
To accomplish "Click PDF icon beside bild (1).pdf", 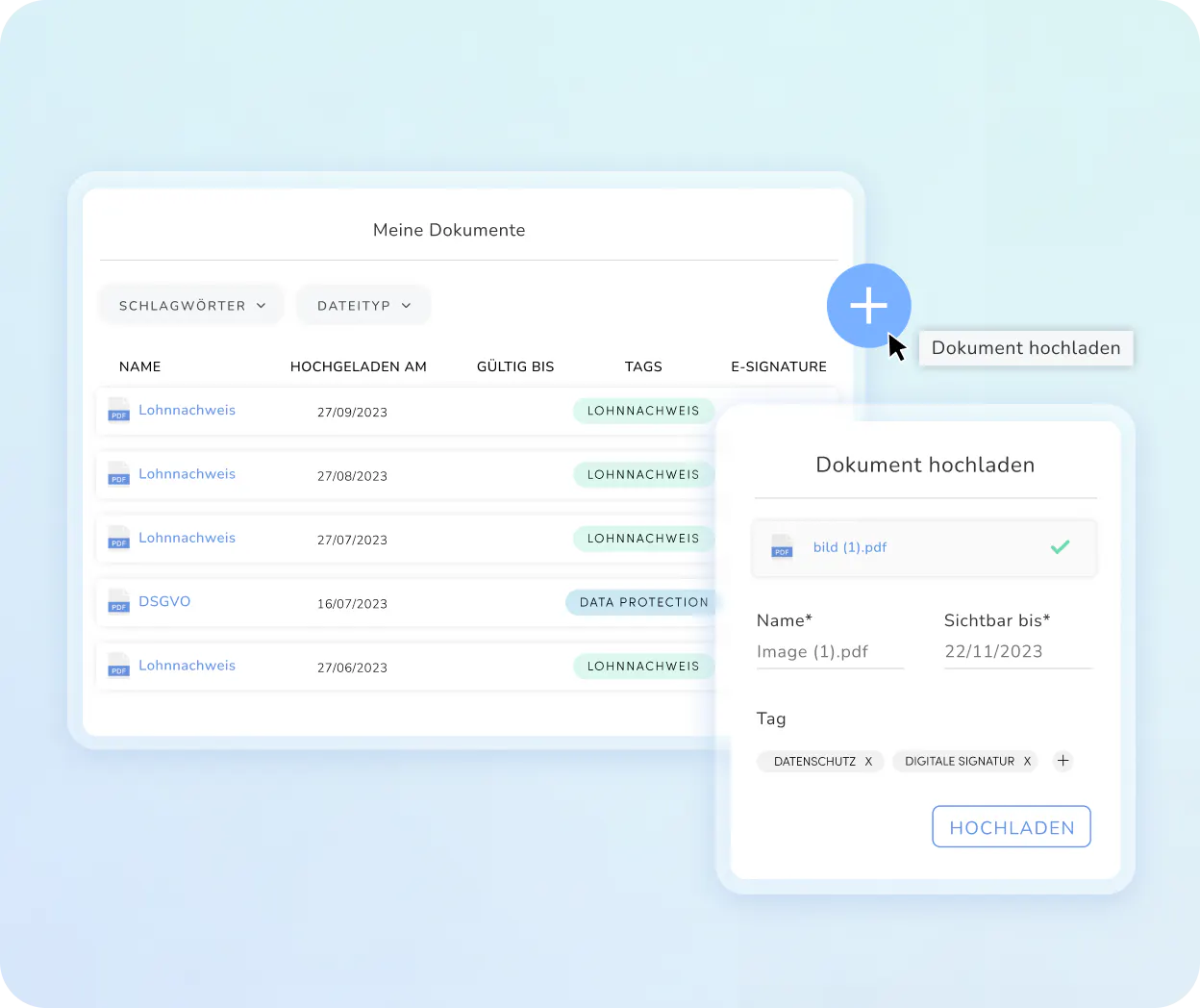I will click(782, 546).
